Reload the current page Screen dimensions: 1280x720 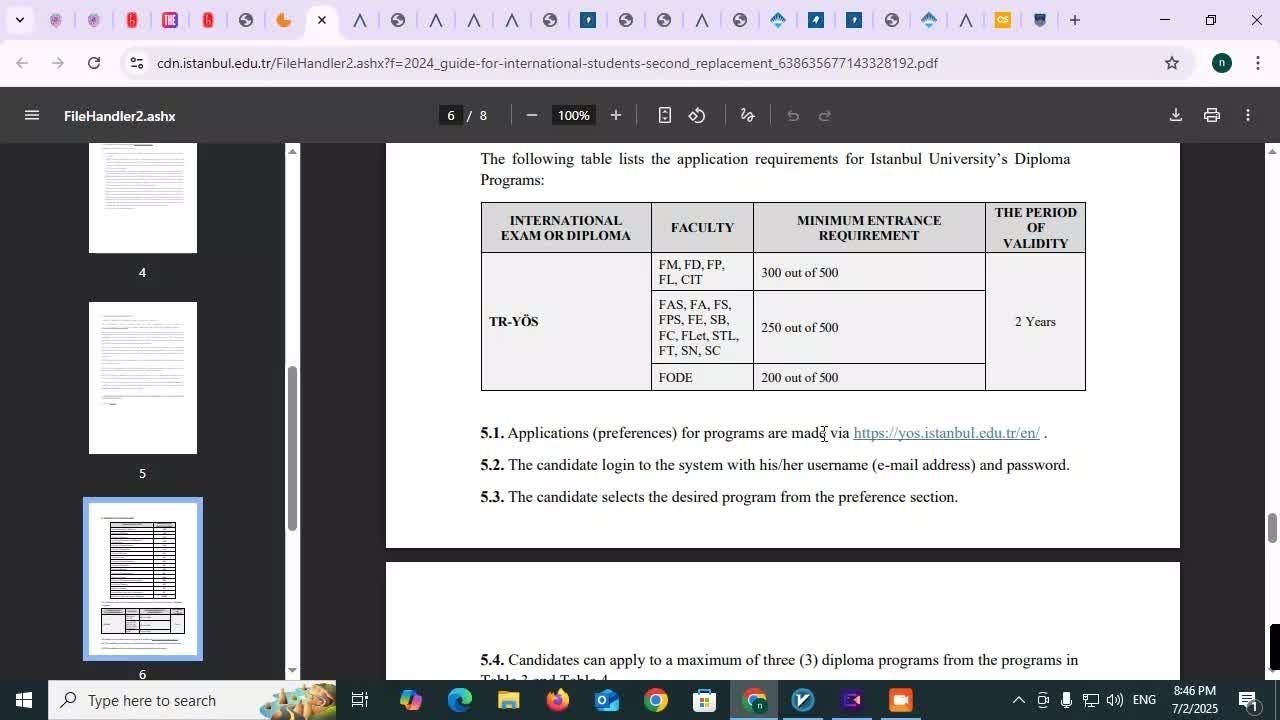[93, 63]
